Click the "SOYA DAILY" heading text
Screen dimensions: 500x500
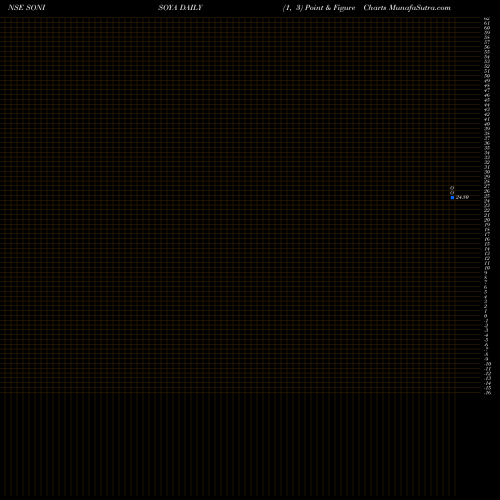[x=180, y=8]
